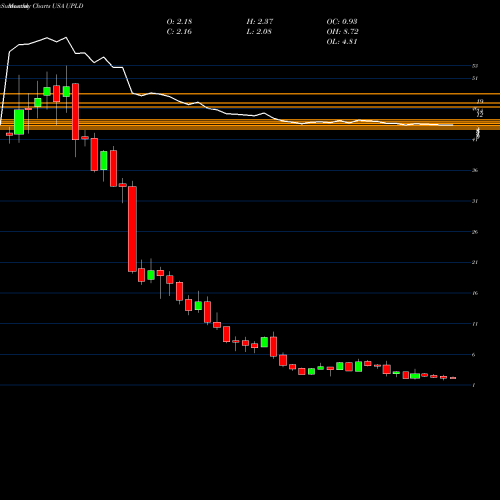Click the 21 price axis label
The image size is (500, 500).
[x=475, y=262]
